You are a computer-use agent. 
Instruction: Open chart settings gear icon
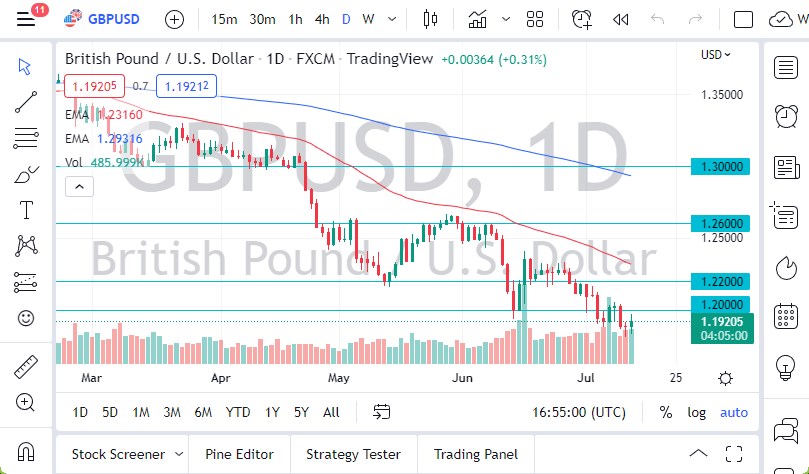725,377
